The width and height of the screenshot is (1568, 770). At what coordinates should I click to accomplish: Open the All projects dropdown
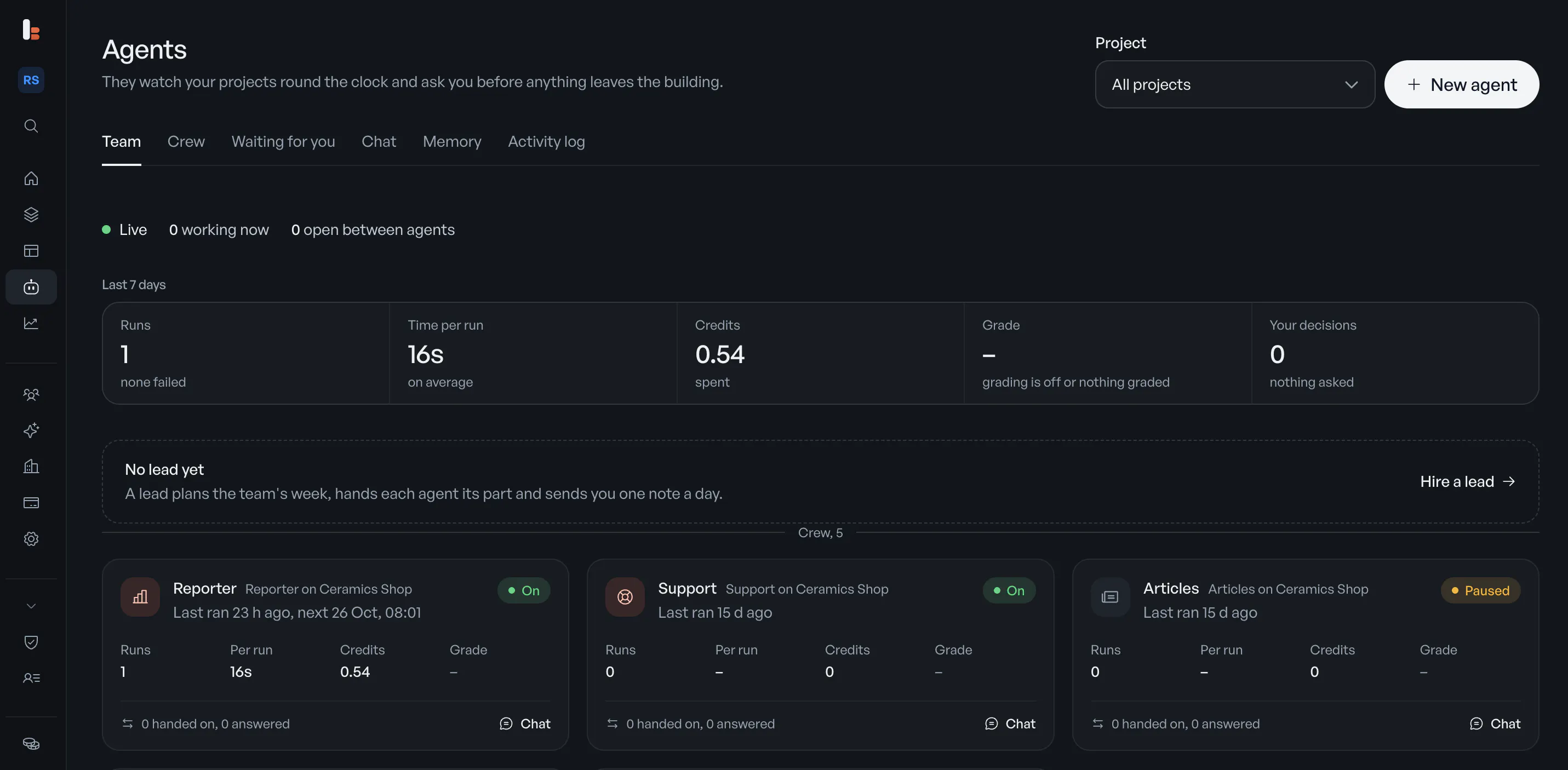(x=1234, y=84)
